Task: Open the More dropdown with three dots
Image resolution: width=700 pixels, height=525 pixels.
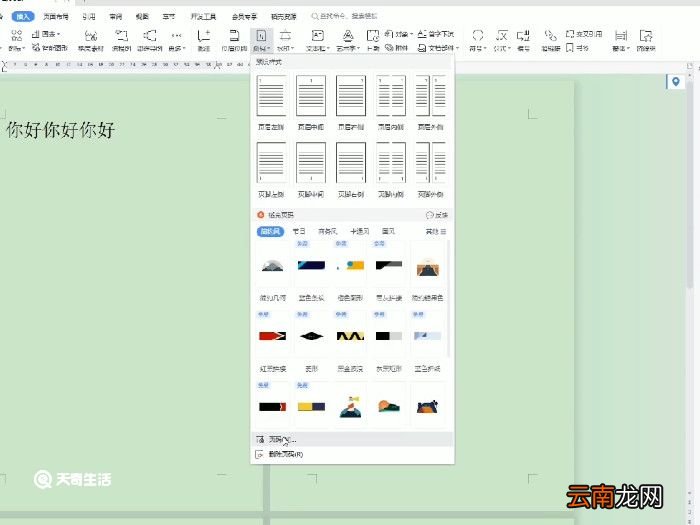Action: [177, 40]
